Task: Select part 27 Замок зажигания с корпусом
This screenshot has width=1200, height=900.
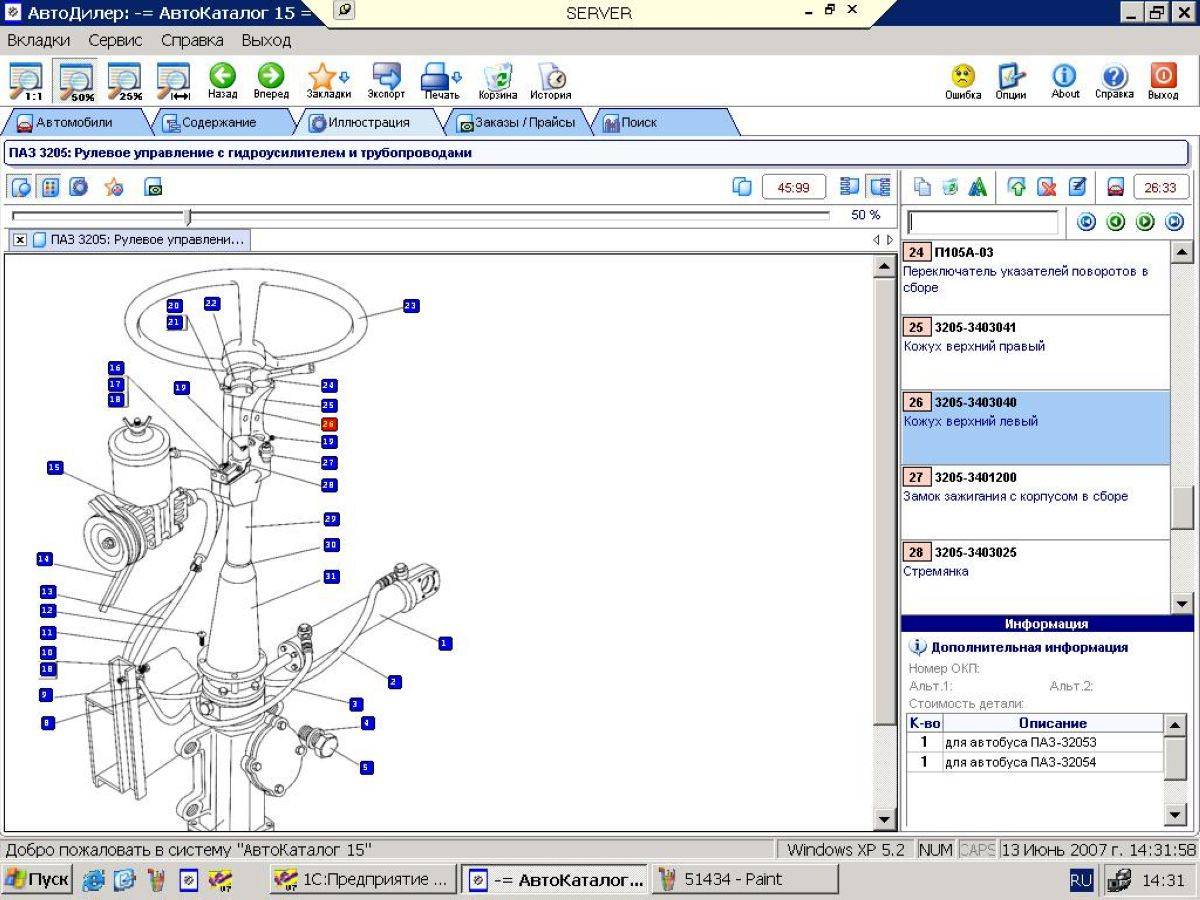Action: [x=1035, y=502]
